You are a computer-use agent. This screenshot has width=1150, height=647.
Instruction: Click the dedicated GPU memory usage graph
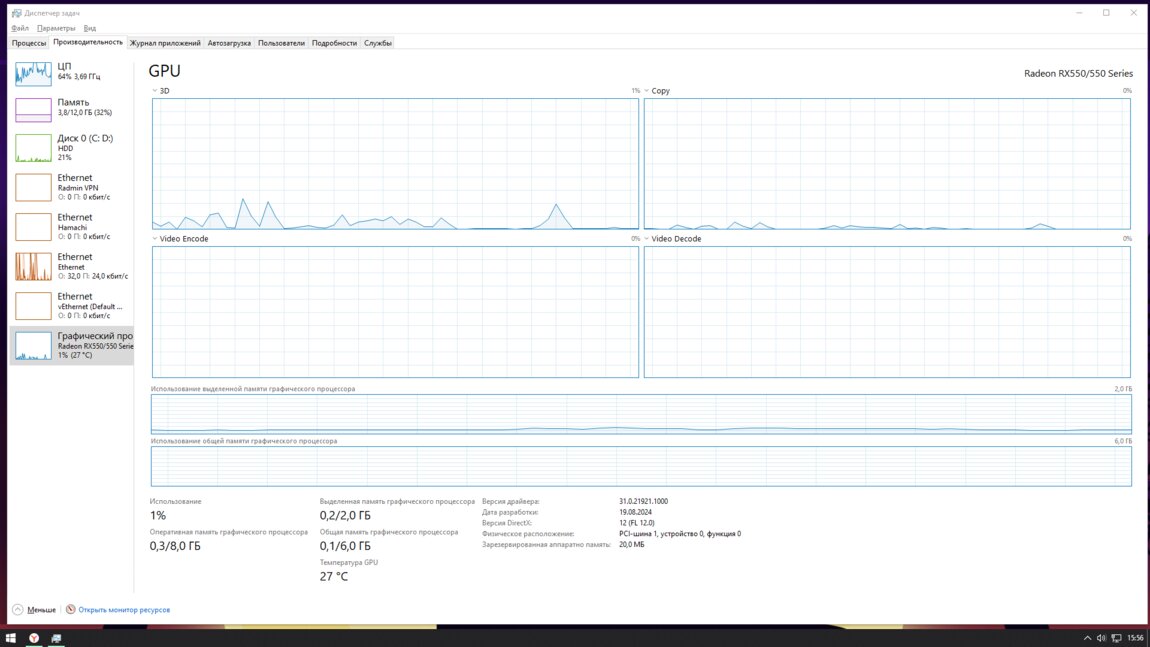640,414
